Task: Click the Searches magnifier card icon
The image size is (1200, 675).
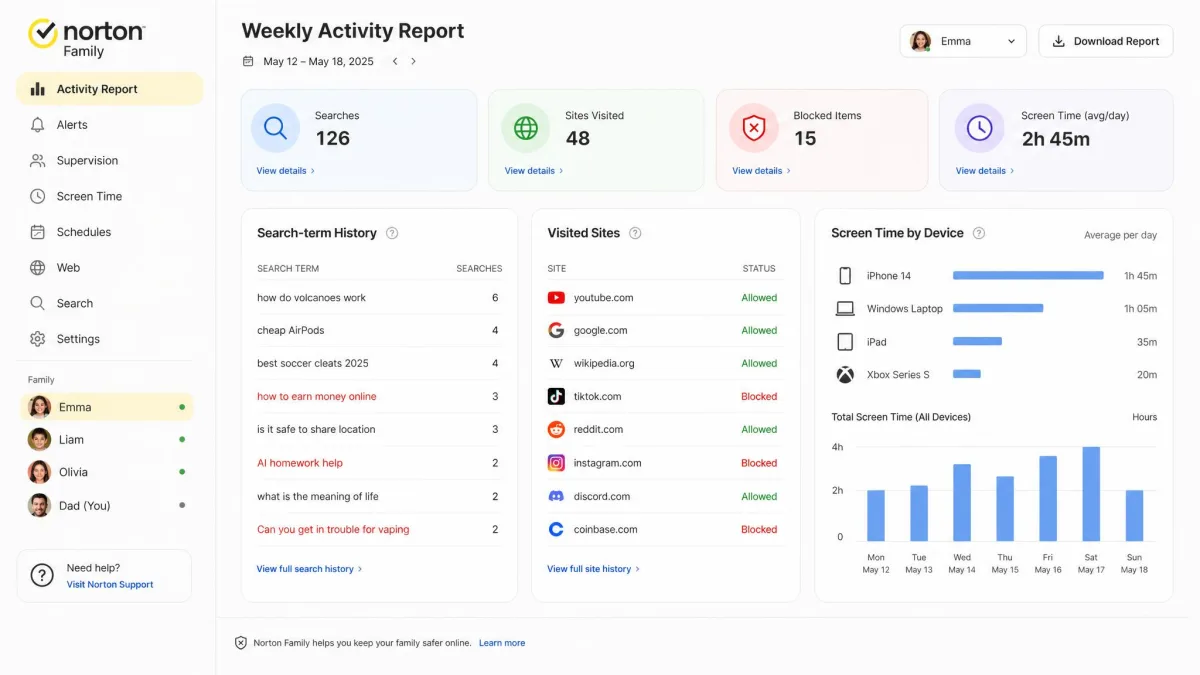Action: (275, 128)
